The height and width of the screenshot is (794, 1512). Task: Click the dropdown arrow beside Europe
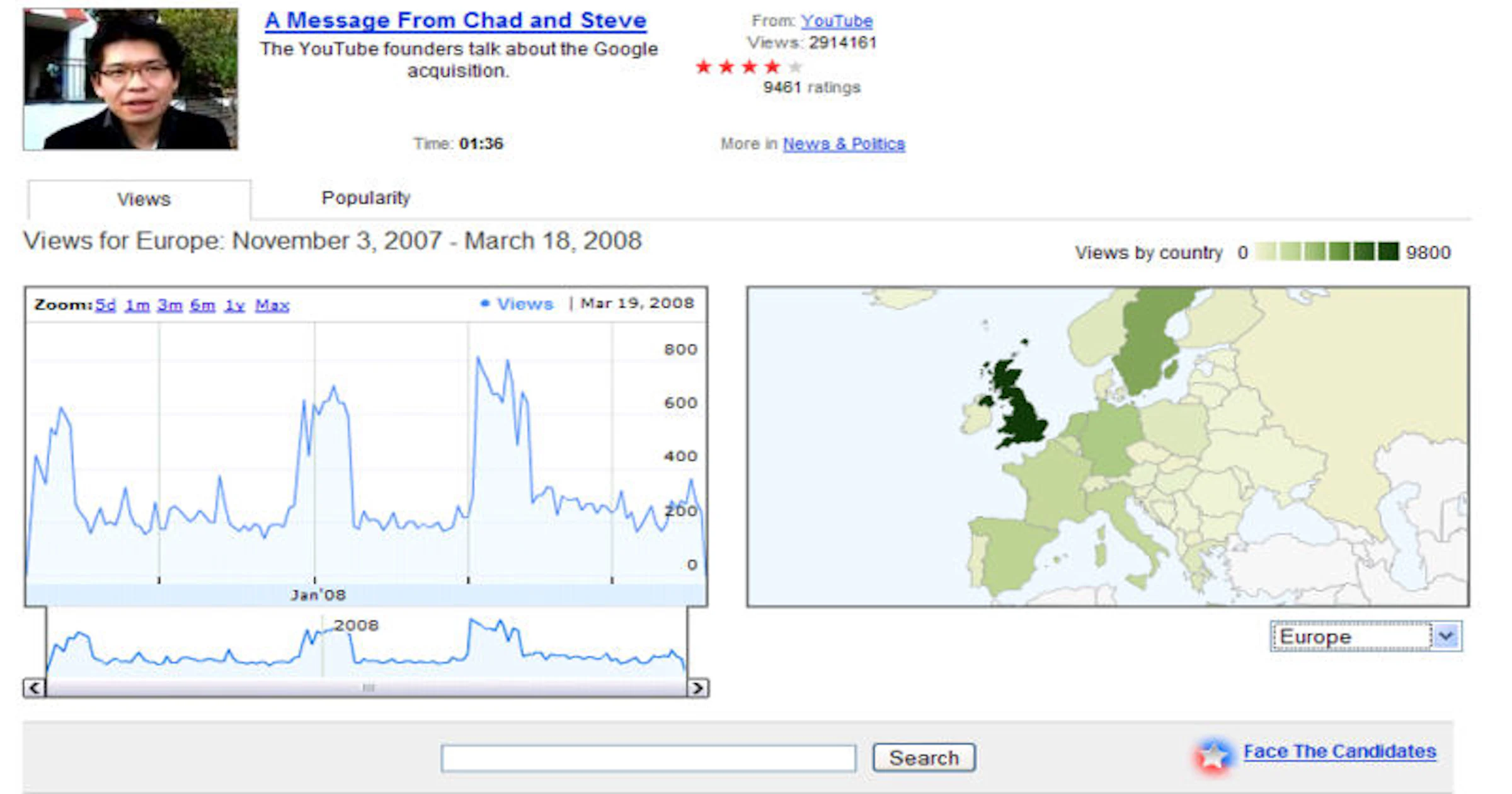pos(1446,636)
